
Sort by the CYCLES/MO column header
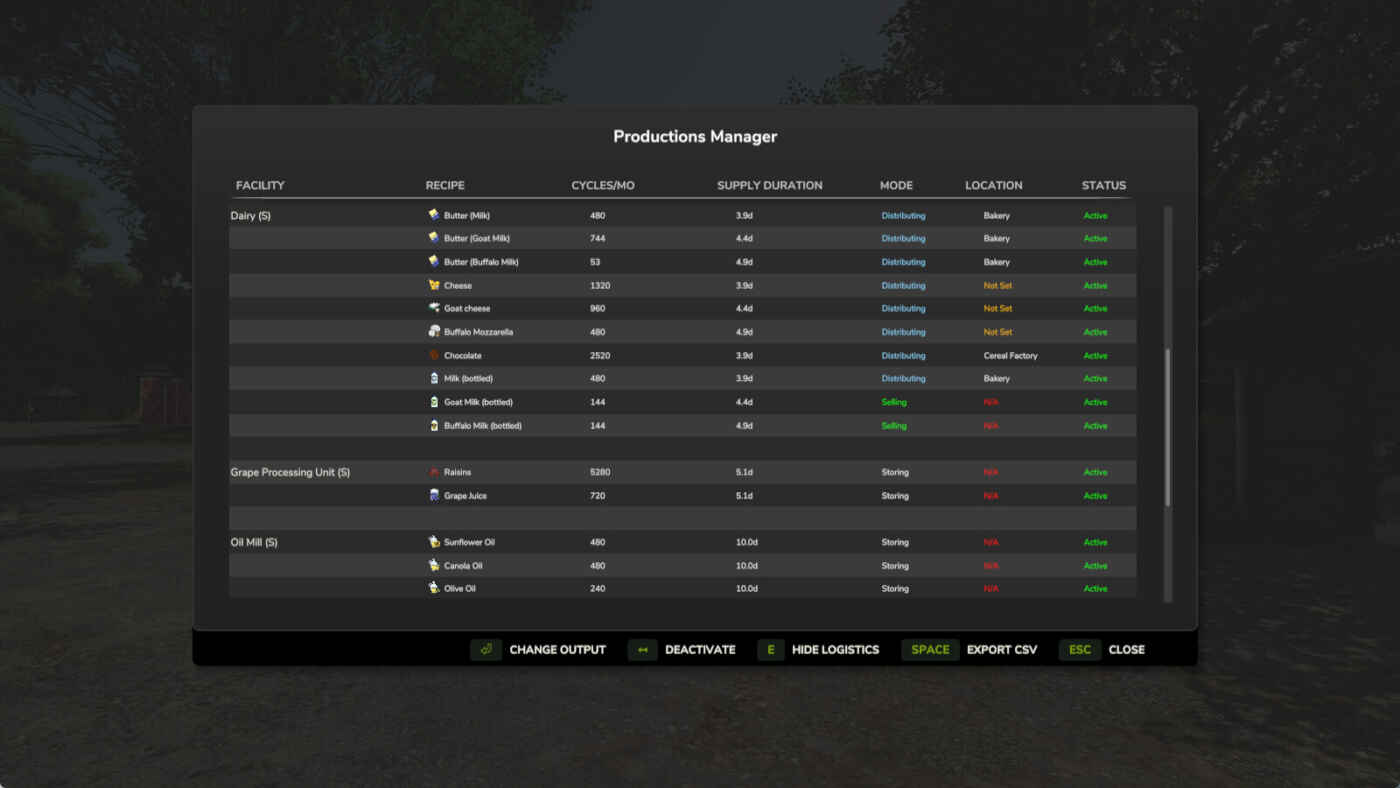[x=602, y=185]
